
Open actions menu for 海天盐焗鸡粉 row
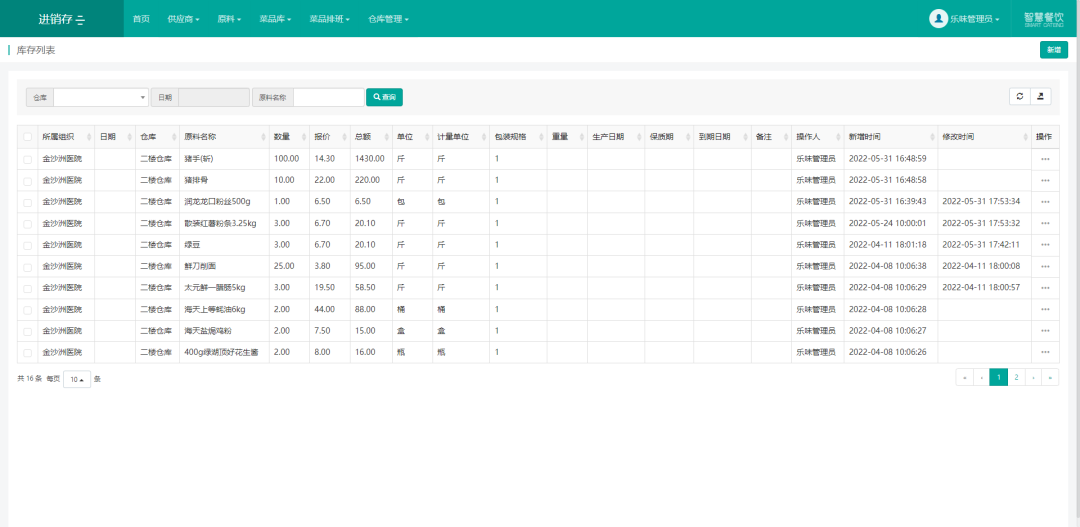[1045, 331]
